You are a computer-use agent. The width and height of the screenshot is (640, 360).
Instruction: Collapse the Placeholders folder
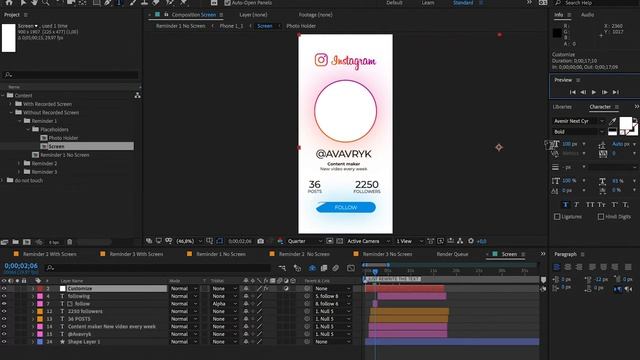coord(28,129)
